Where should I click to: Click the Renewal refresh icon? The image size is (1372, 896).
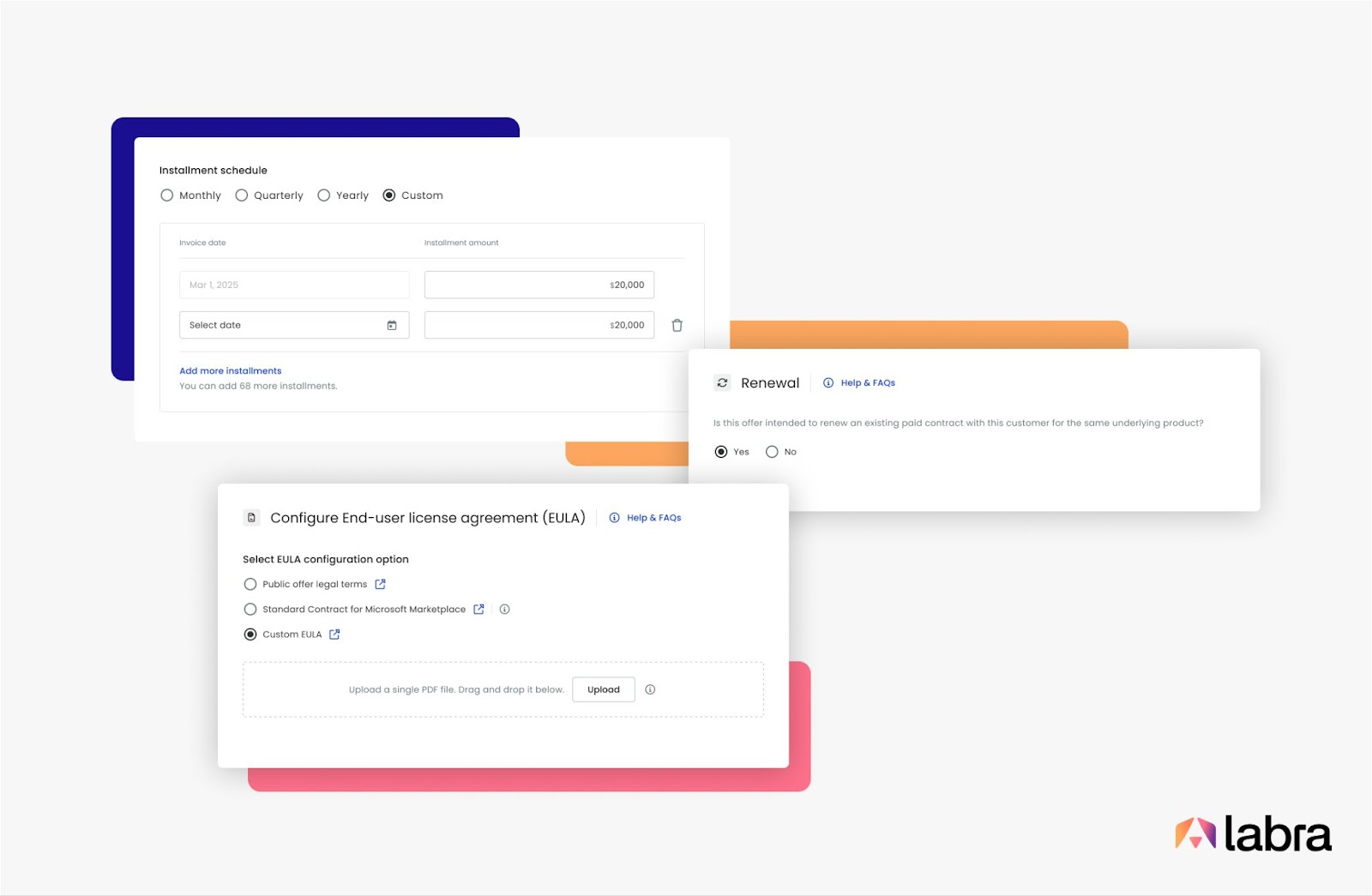722,383
